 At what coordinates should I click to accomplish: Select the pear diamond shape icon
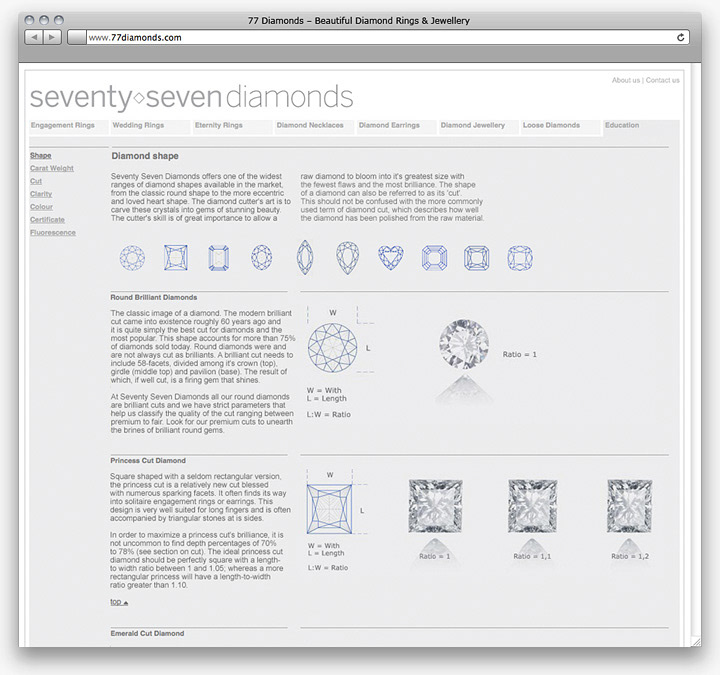(x=348, y=258)
